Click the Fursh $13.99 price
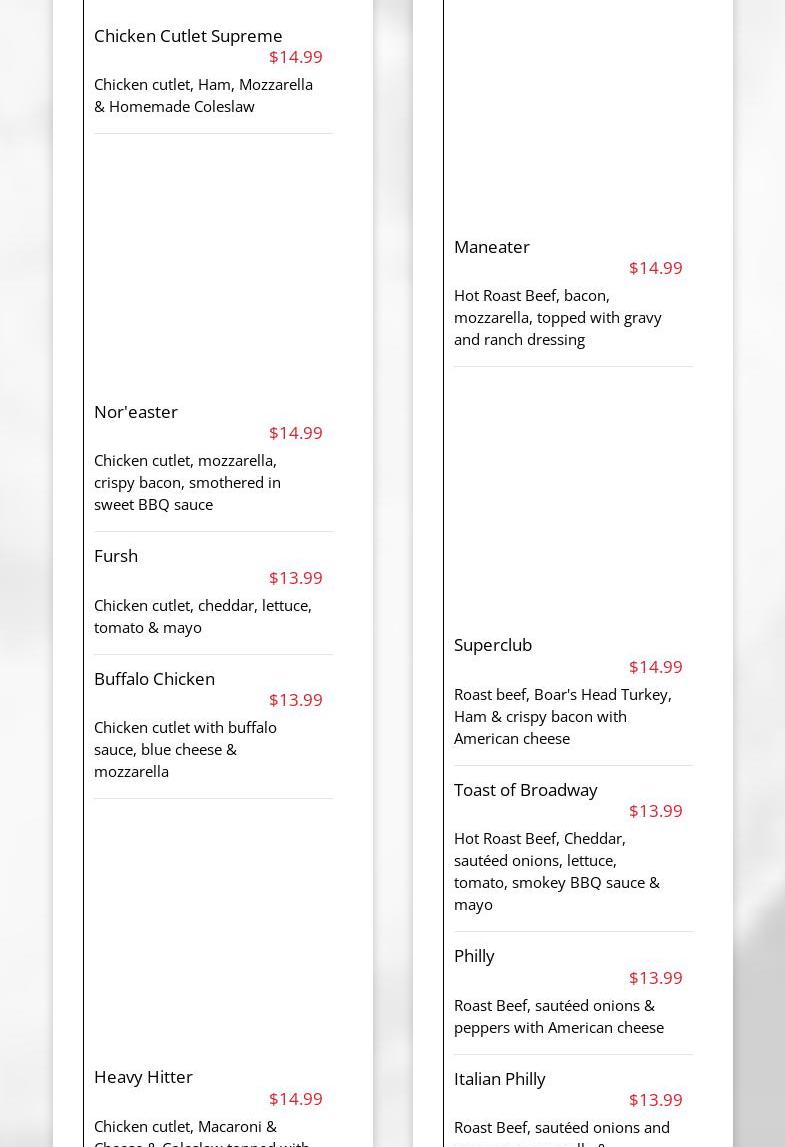 (295, 578)
